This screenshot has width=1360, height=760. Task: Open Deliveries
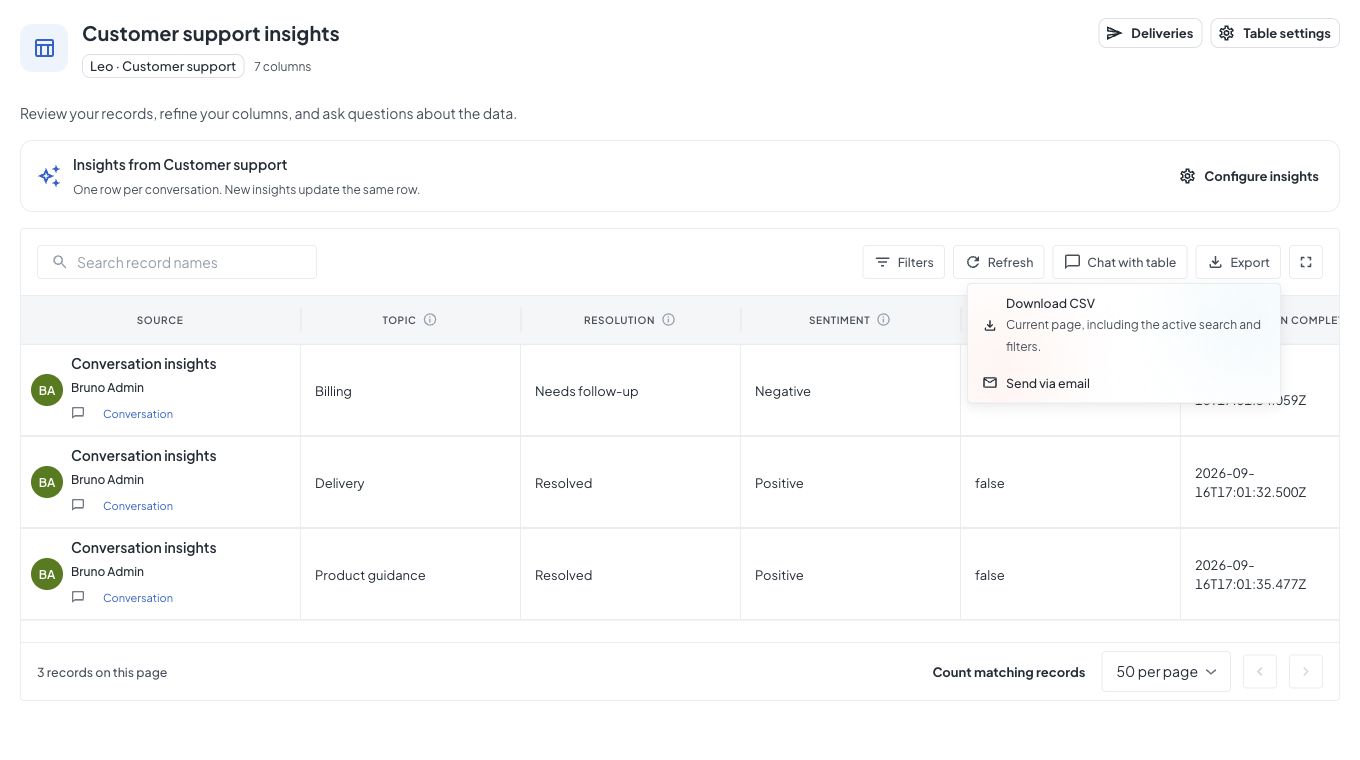[x=1150, y=33]
